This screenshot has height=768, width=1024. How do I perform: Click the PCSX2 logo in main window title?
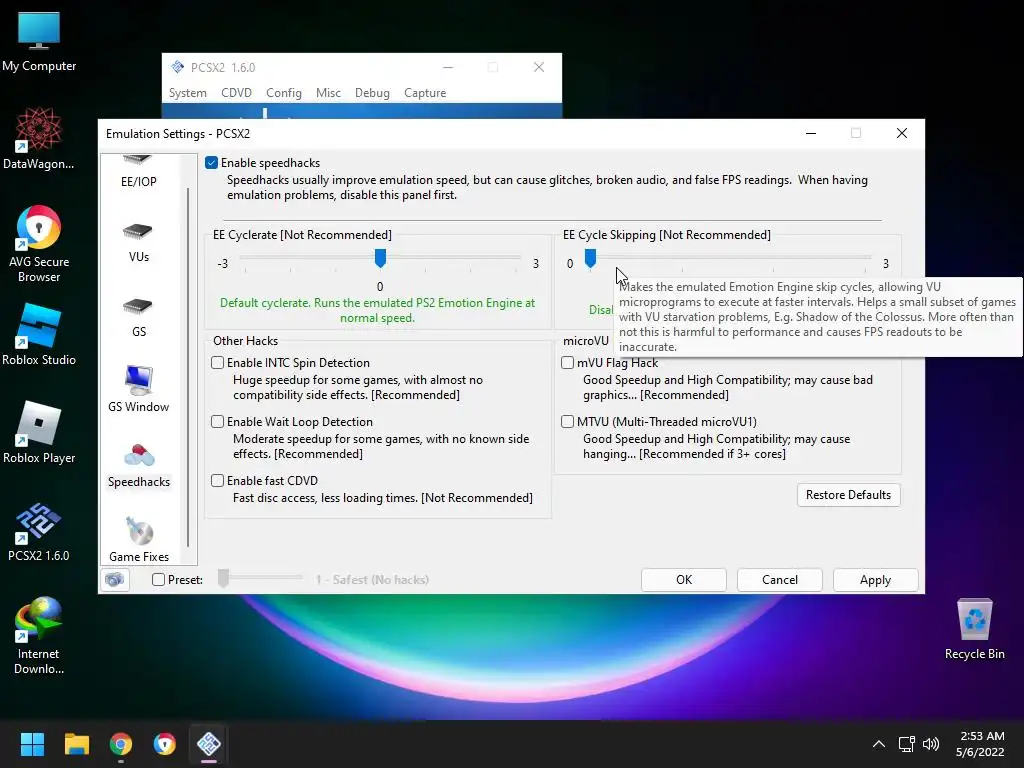coord(177,67)
